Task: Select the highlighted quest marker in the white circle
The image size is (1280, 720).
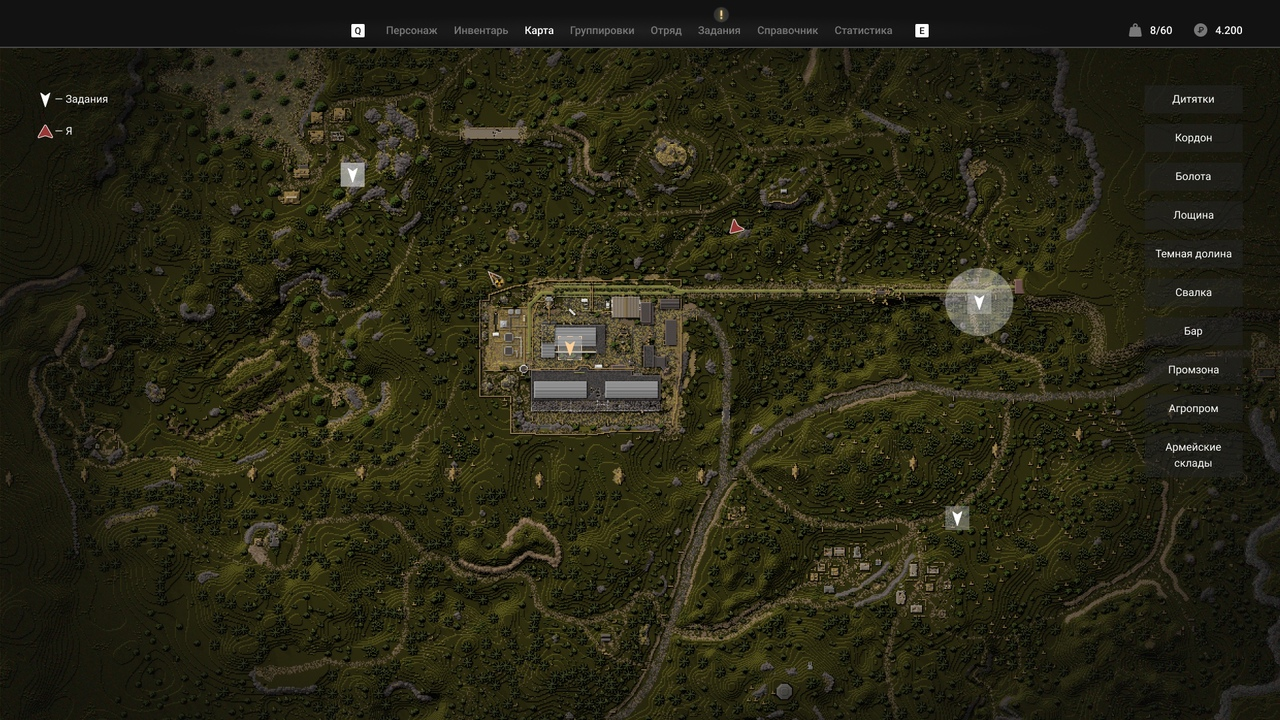Action: (980, 302)
